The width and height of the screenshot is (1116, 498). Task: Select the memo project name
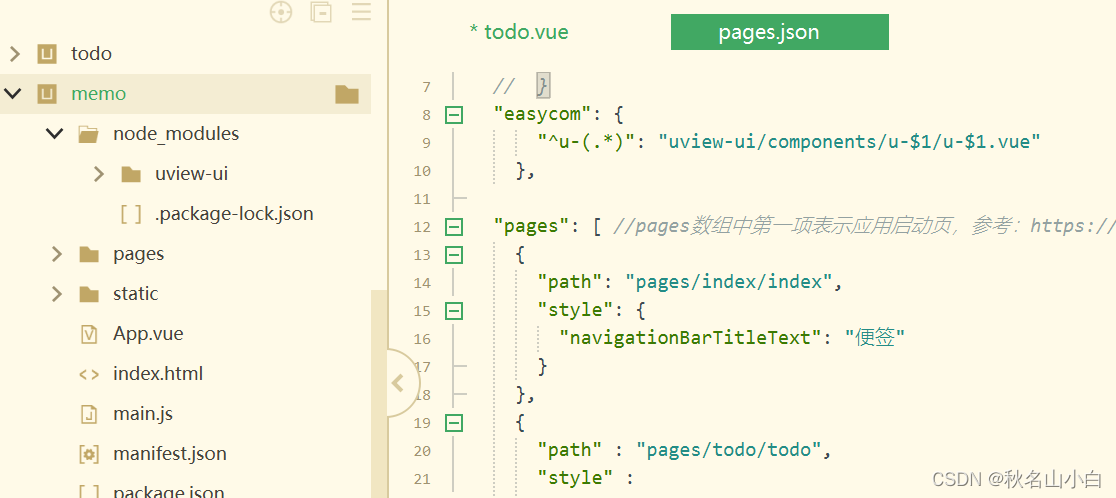coord(98,94)
